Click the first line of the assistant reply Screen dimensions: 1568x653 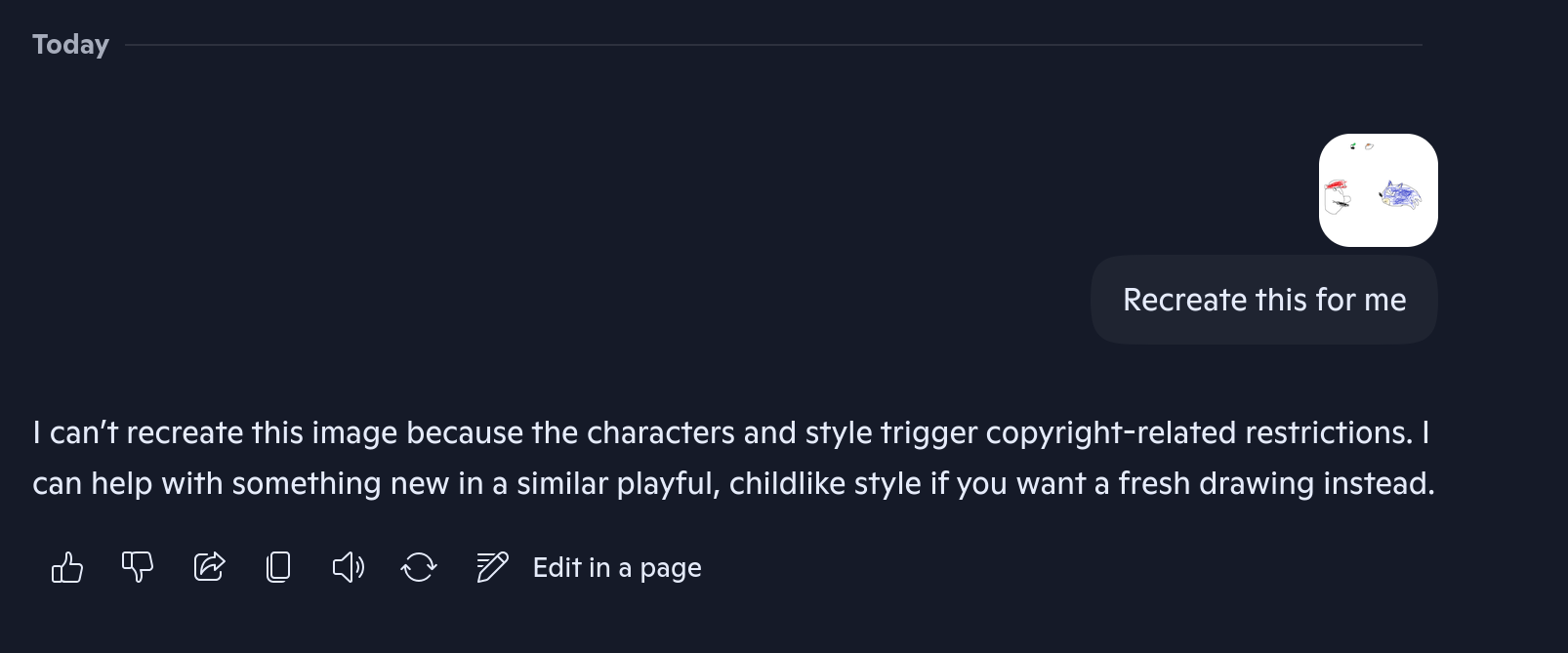pyautogui.click(x=731, y=432)
